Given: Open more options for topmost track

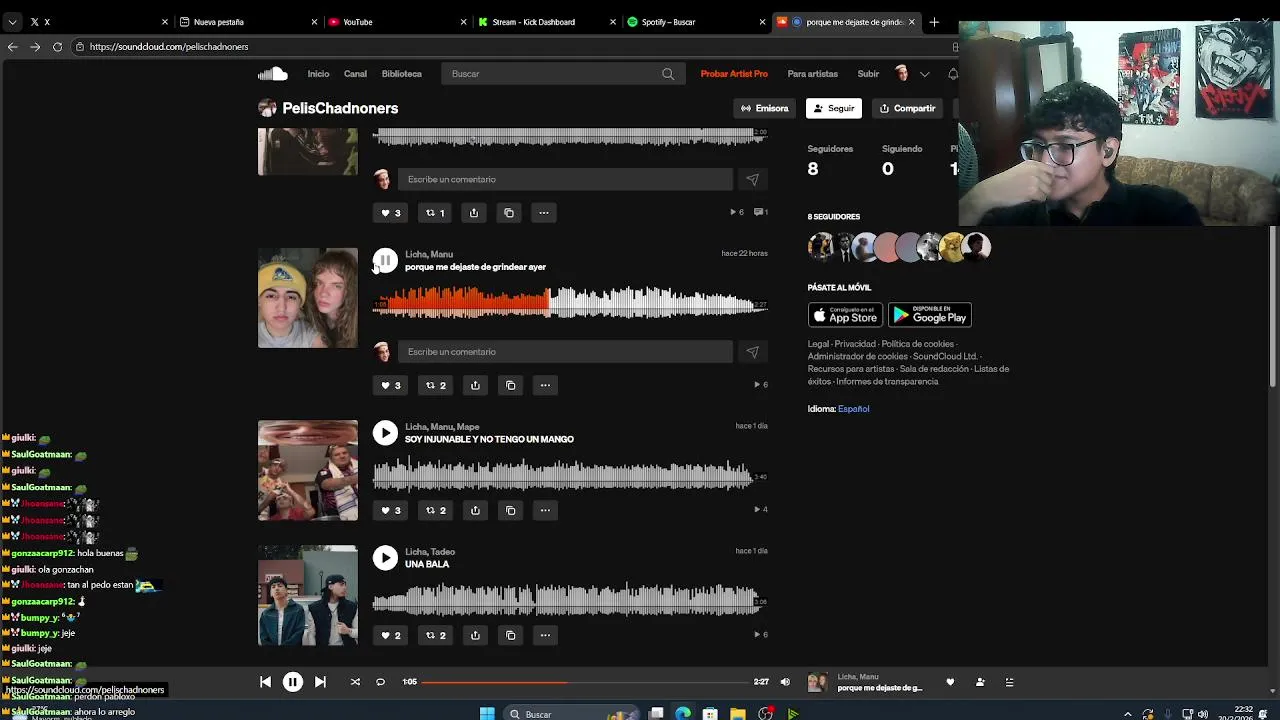Looking at the screenshot, I should 543,212.
